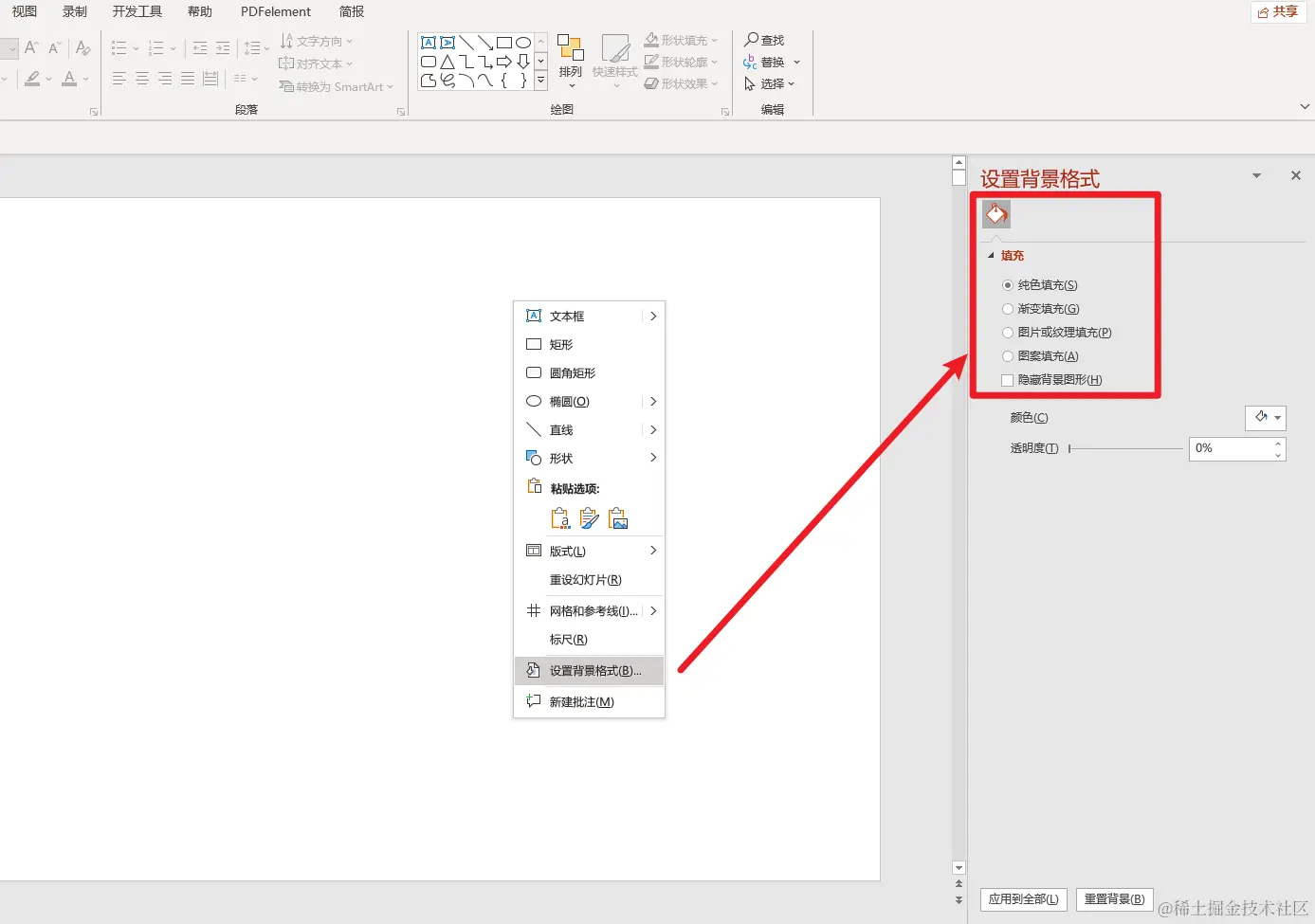Viewport: 1315px width, 924px height.
Task: Choose Ruler (标尺) in context menu
Action: (x=589, y=640)
